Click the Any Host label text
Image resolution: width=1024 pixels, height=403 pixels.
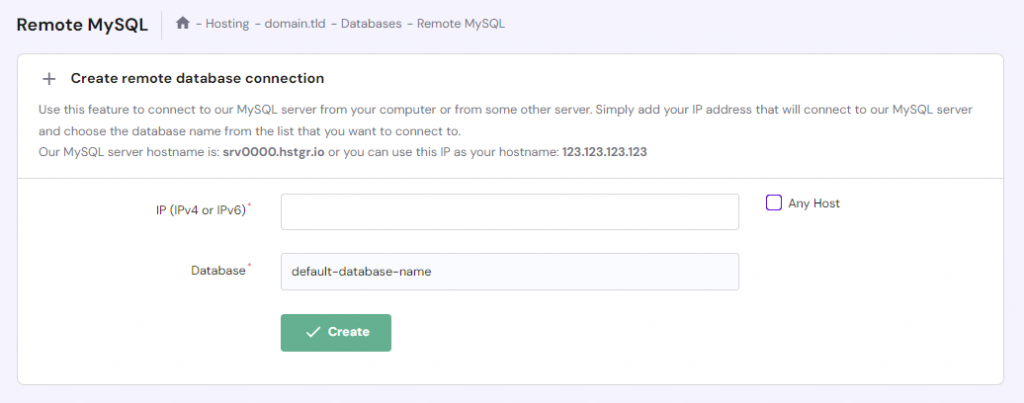pos(814,203)
